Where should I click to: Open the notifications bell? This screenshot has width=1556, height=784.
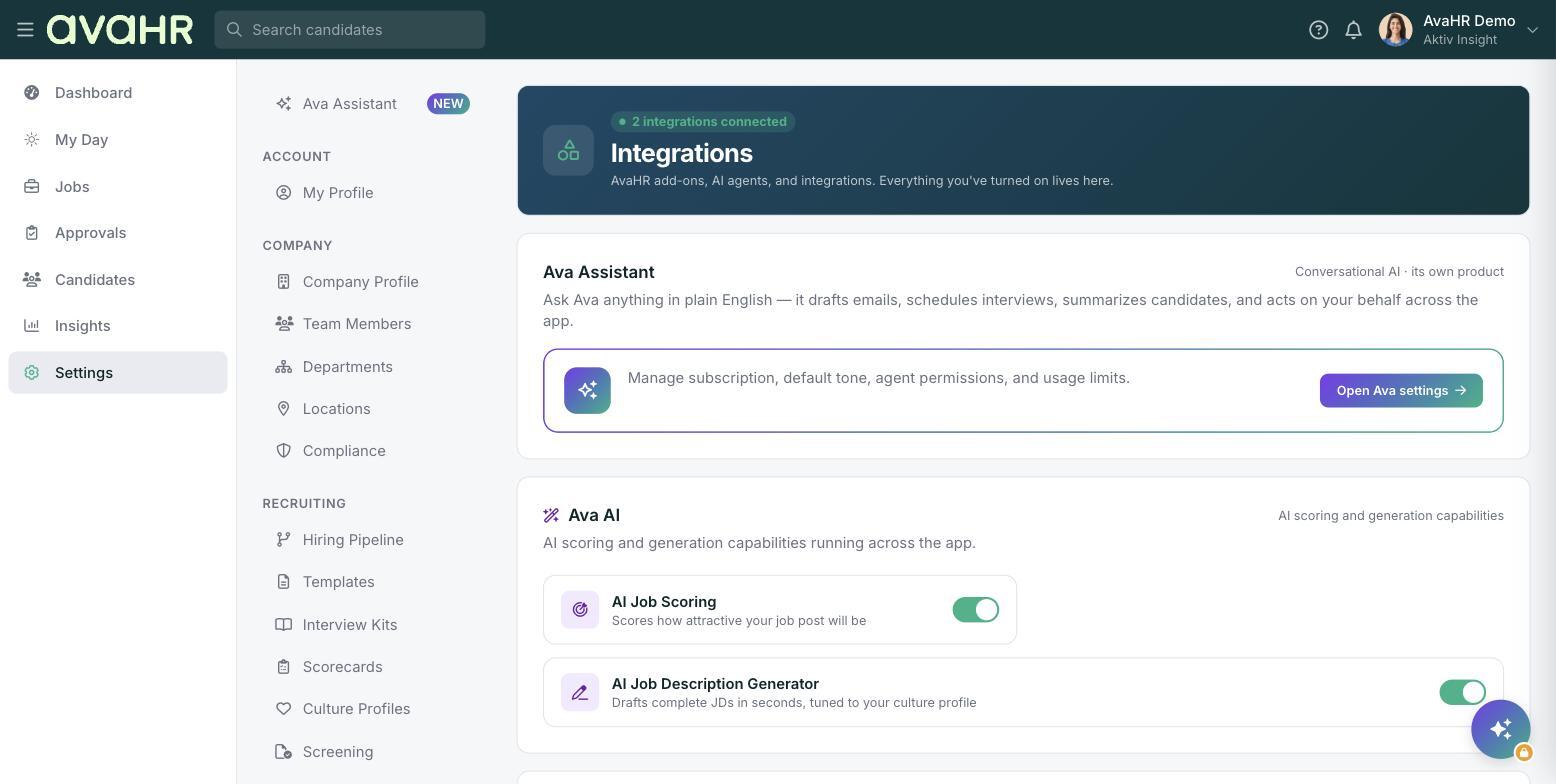pos(1353,30)
